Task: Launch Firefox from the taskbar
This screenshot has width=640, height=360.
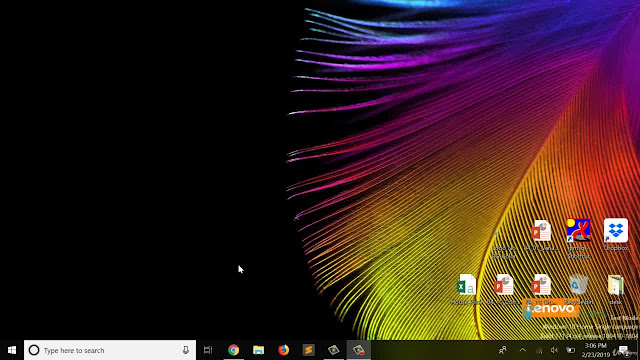Action: click(283, 350)
